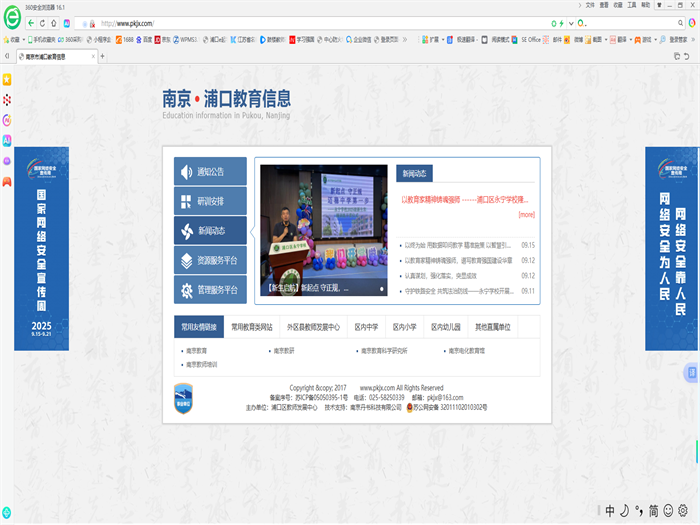Toggle IME moon half-width mode
The image size is (700, 525).
tap(624, 510)
